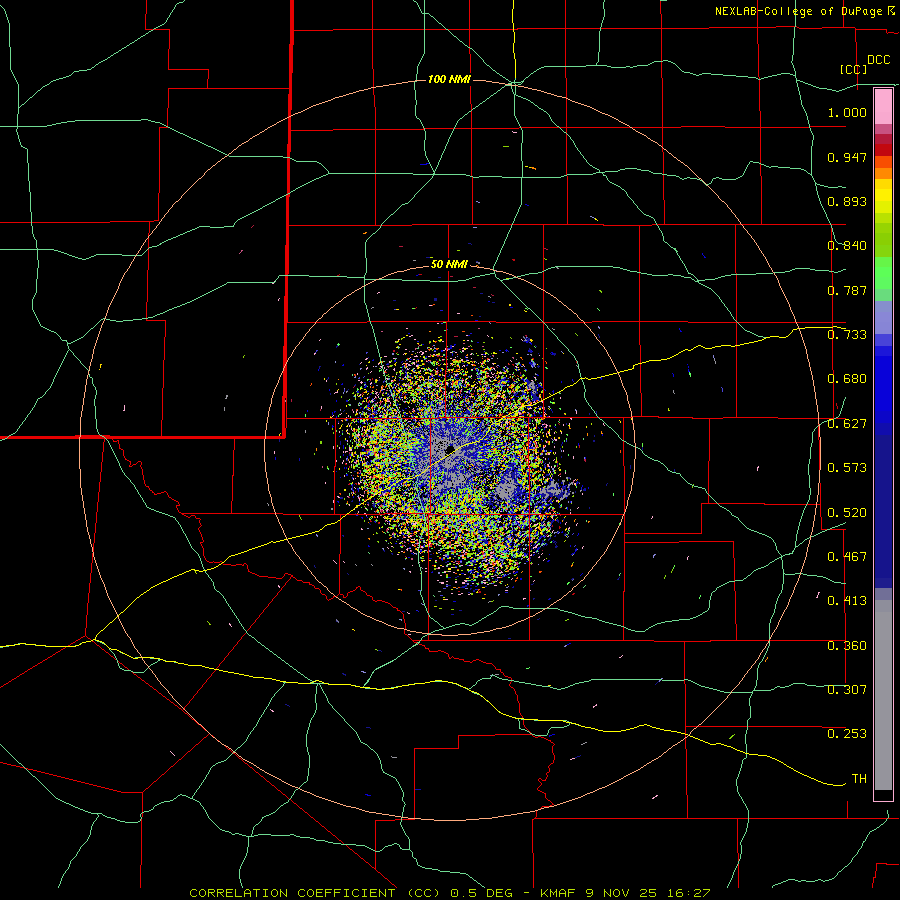Select the 0.520 scale value
This screenshot has width=900, height=900.
tap(847, 513)
